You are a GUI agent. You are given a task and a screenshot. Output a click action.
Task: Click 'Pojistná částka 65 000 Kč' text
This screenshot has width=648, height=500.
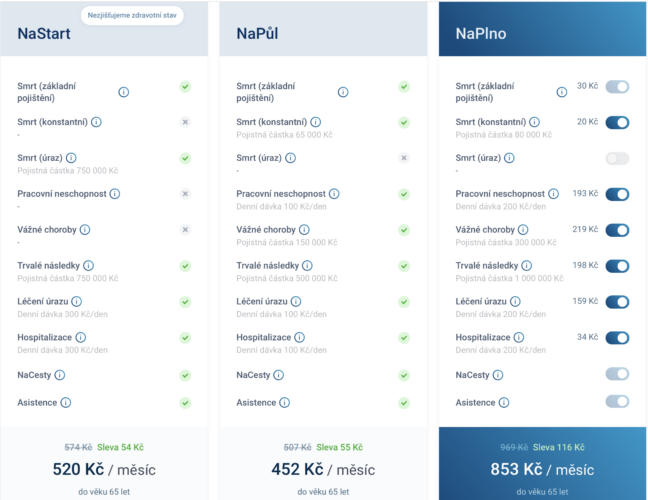[x=284, y=135]
